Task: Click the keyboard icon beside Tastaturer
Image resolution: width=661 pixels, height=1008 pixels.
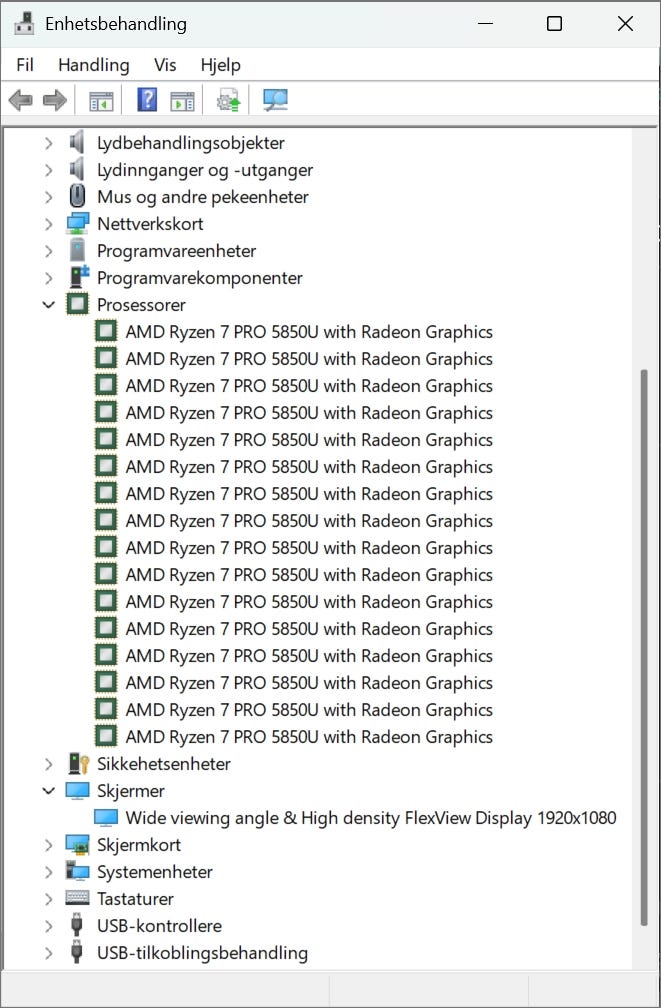Action: point(77,899)
